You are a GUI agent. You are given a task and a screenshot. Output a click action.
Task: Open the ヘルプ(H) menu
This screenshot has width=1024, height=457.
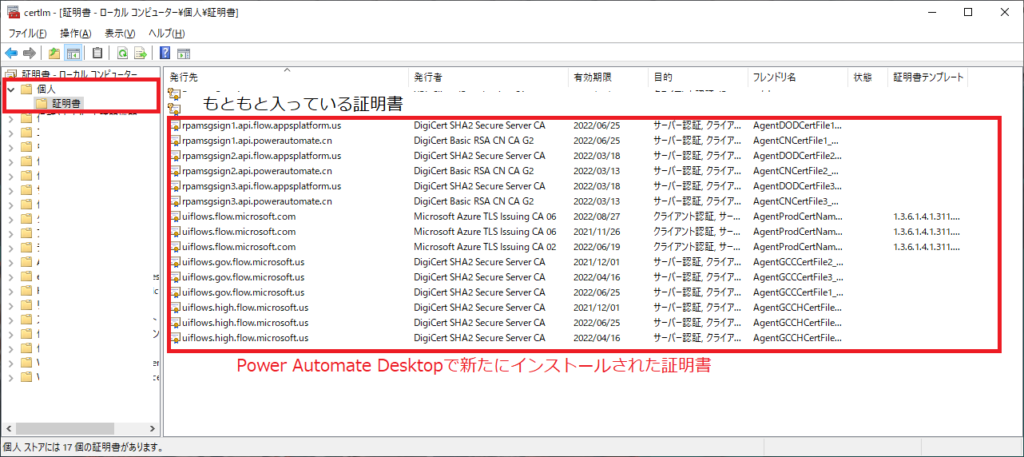click(167, 33)
